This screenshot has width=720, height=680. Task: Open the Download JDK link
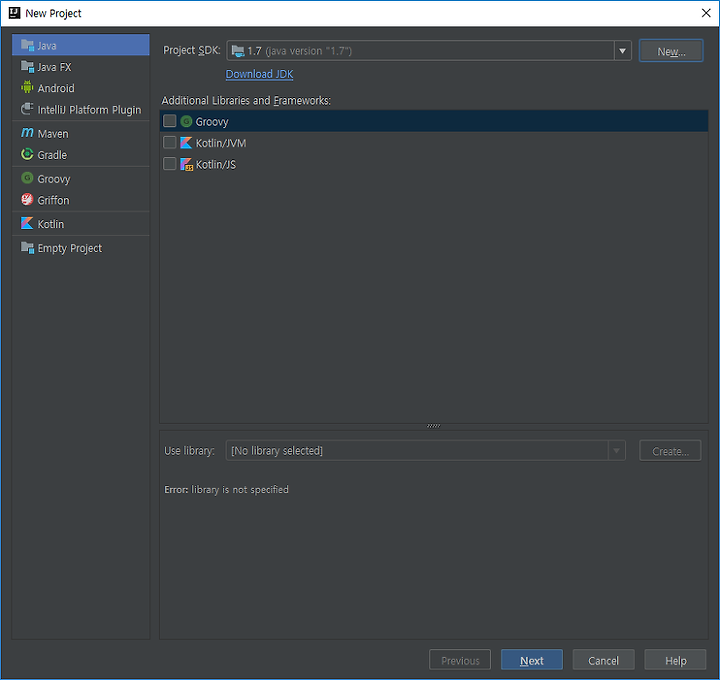pyautogui.click(x=259, y=74)
